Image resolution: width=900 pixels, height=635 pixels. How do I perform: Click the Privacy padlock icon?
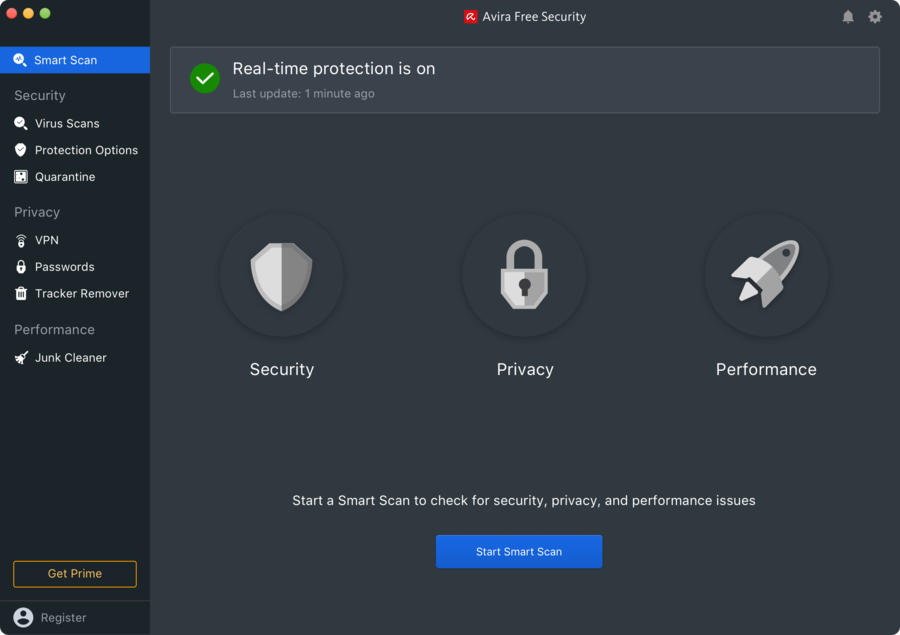point(524,275)
